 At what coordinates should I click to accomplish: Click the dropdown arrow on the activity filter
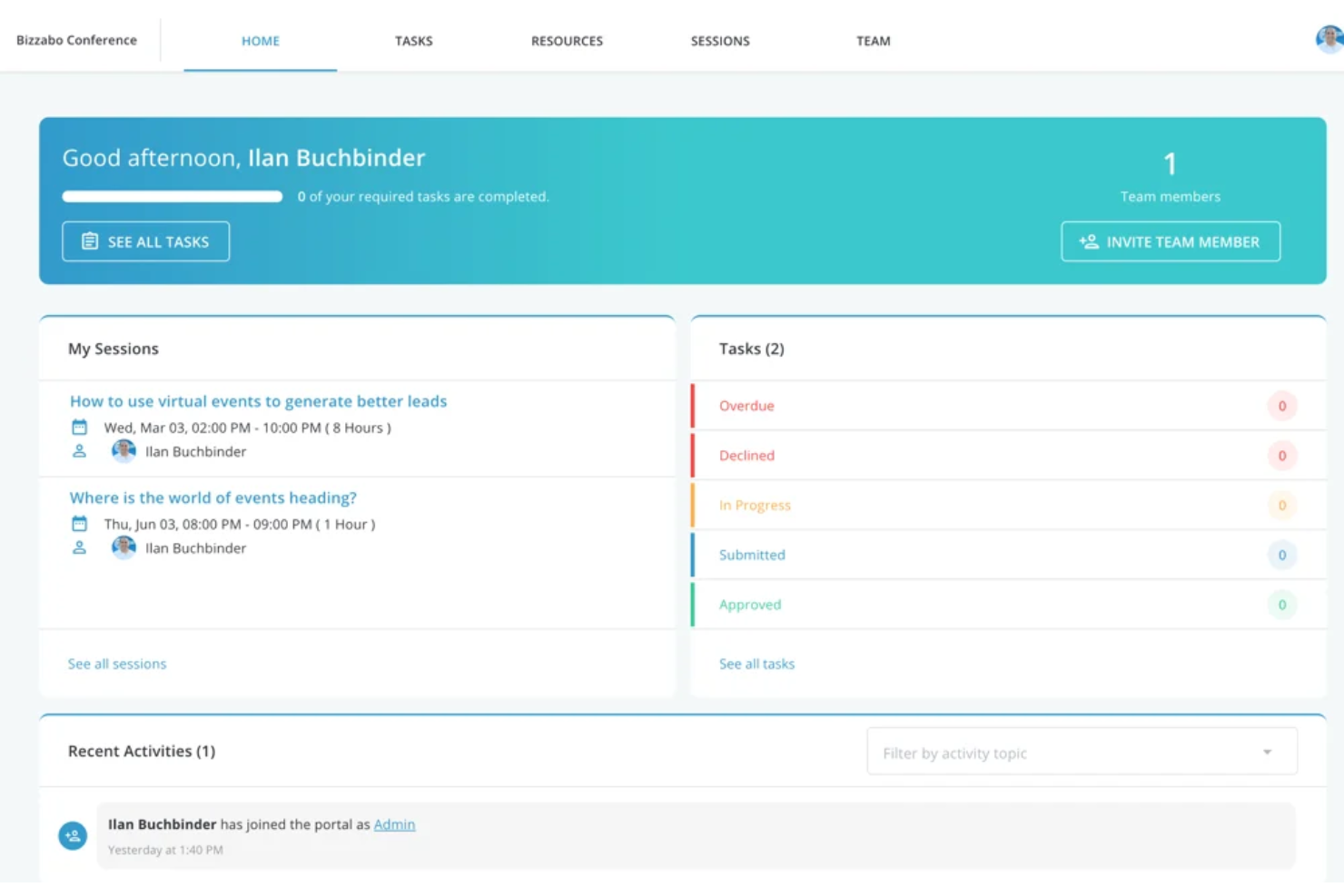(x=1268, y=752)
